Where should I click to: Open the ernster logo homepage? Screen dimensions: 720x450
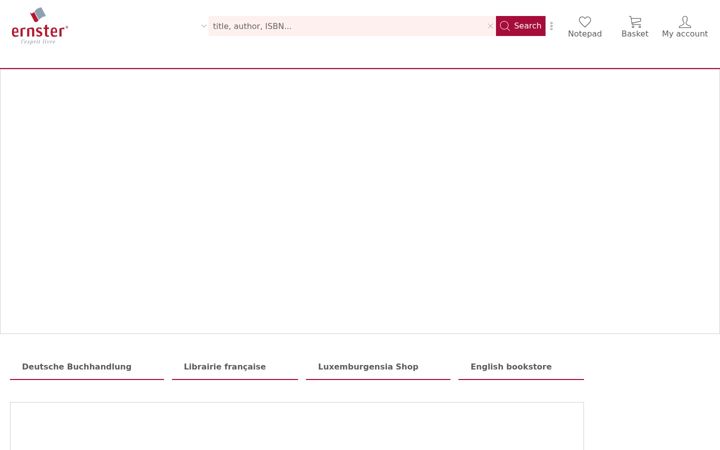pos(39,26)
